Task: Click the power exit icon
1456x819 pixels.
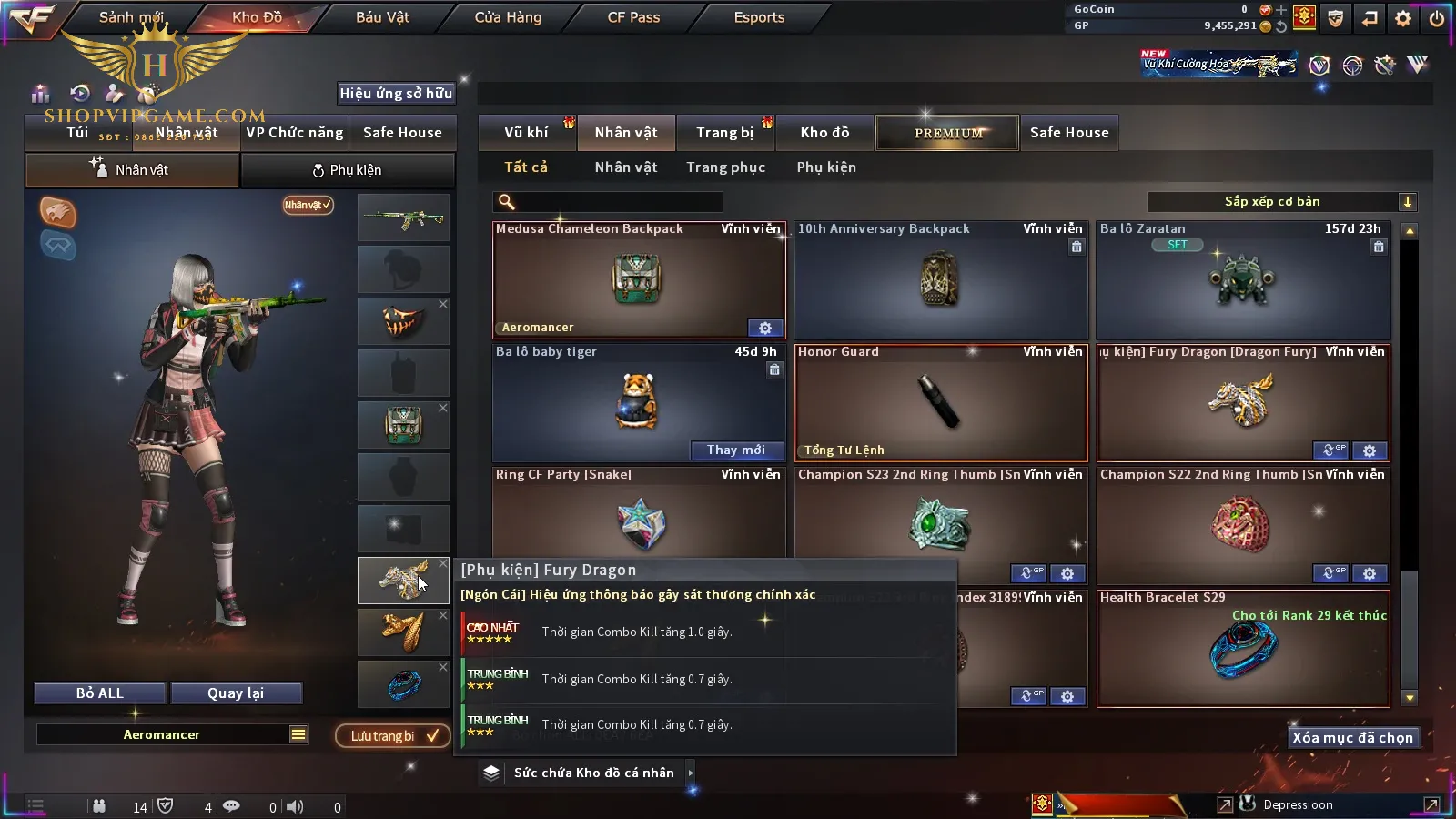Action: (1436, 18)
